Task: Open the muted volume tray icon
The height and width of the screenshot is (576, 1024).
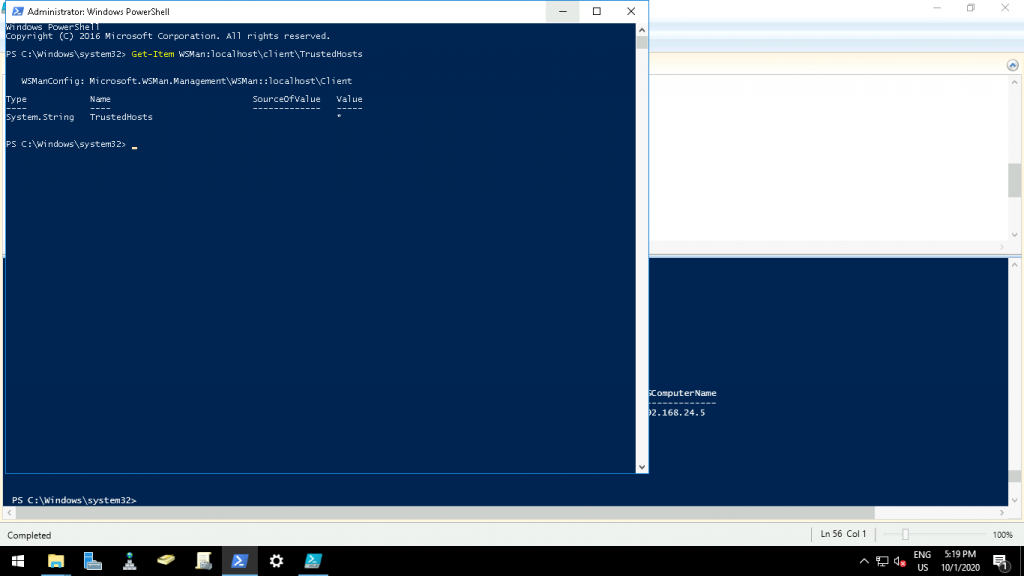Action: coord(900,561)
